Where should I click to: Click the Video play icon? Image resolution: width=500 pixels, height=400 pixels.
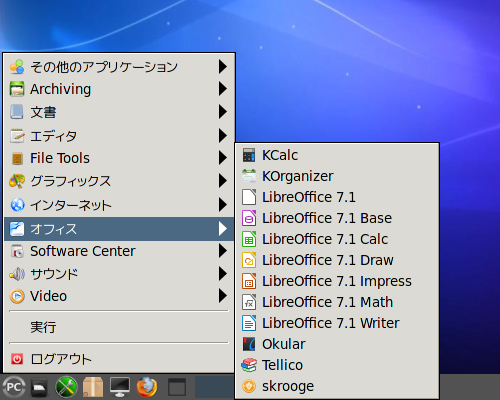click(17, 296)
